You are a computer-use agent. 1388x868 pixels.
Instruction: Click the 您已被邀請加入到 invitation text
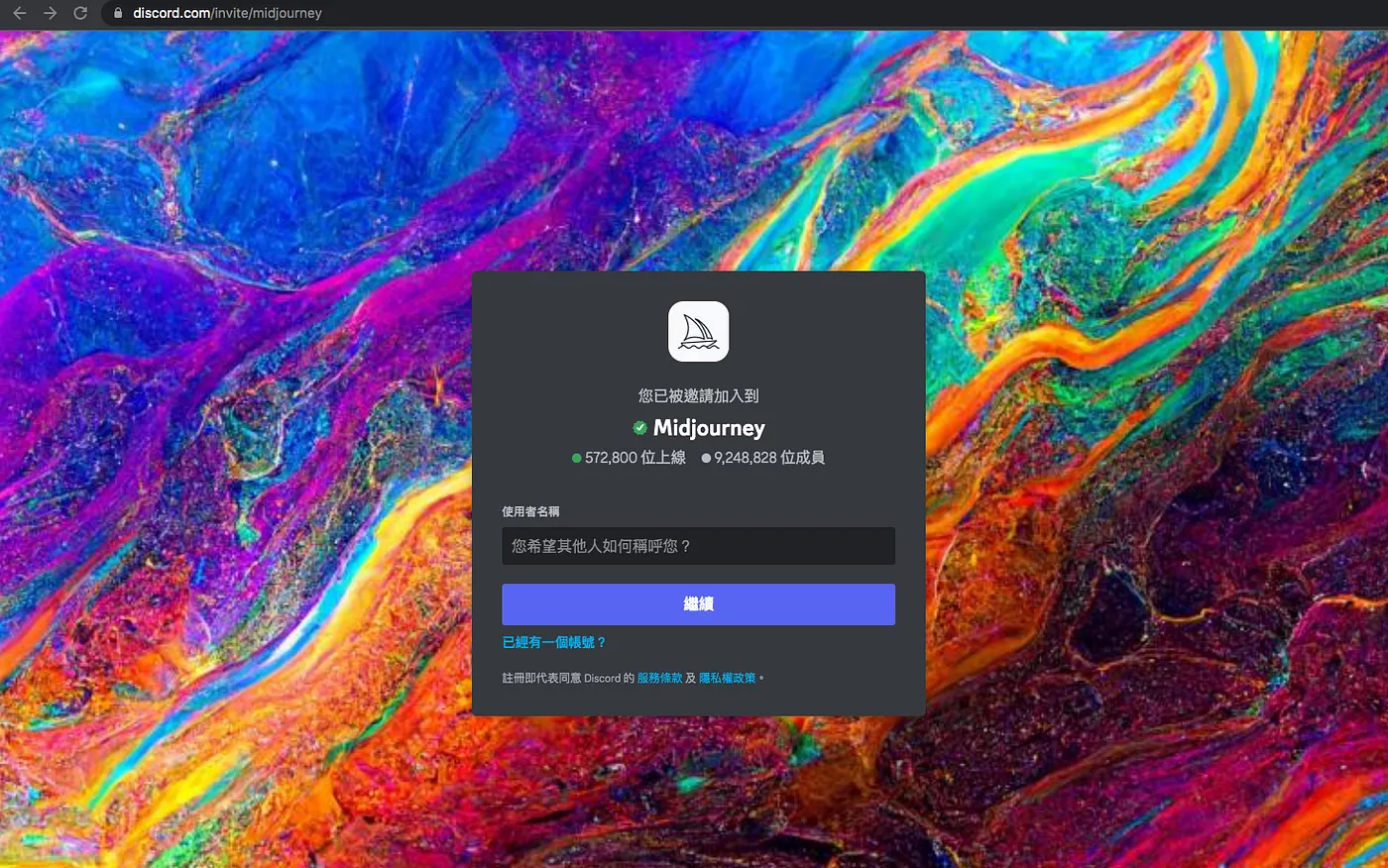(x=698, y=395)
